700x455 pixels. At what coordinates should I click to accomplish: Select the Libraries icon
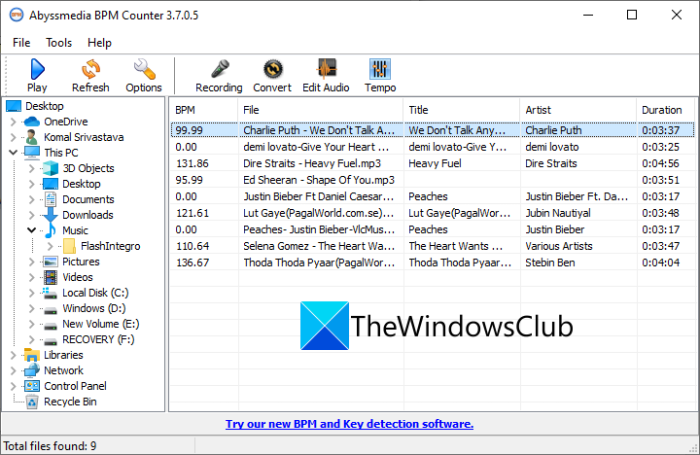point(32,355)
